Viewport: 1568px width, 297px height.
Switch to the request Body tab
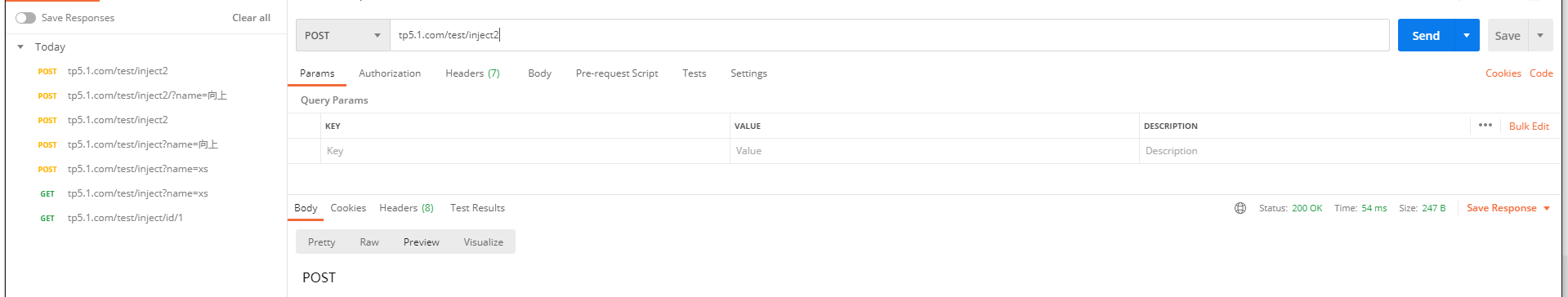click(539, 73)
